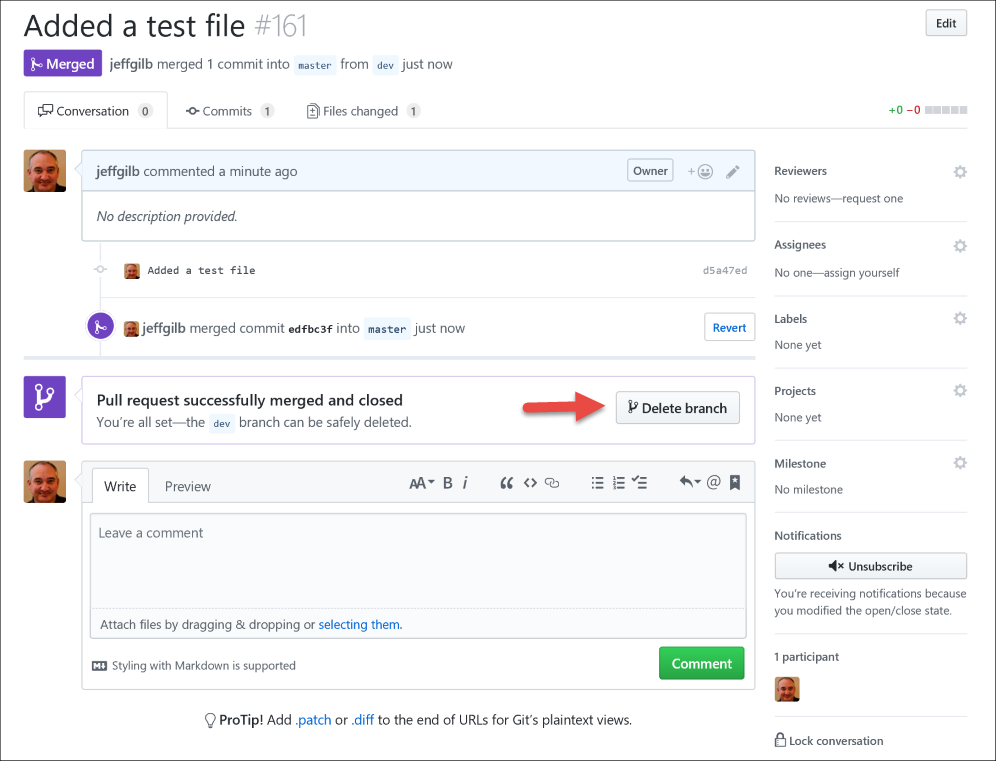The image size is (996, 761).
Task: Open the add reaction emoji picker
Action: (x=700, y=172)
